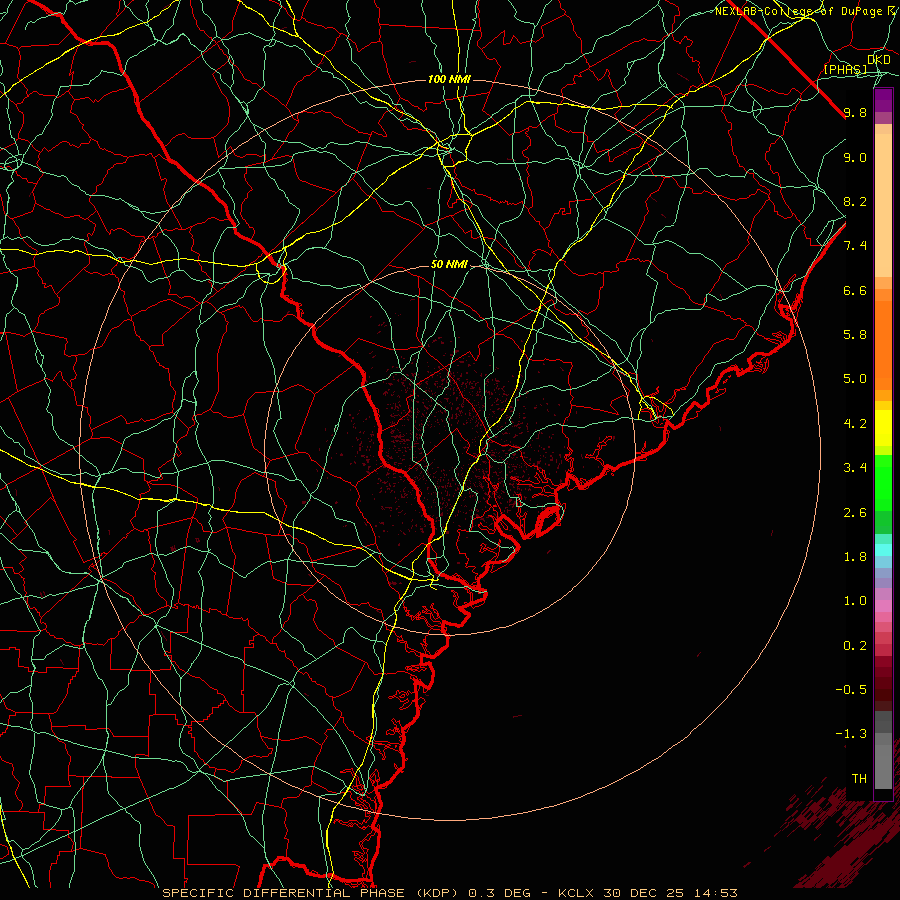Click the -1.3 scale value

pyautogui.click(x=851, y=734)
